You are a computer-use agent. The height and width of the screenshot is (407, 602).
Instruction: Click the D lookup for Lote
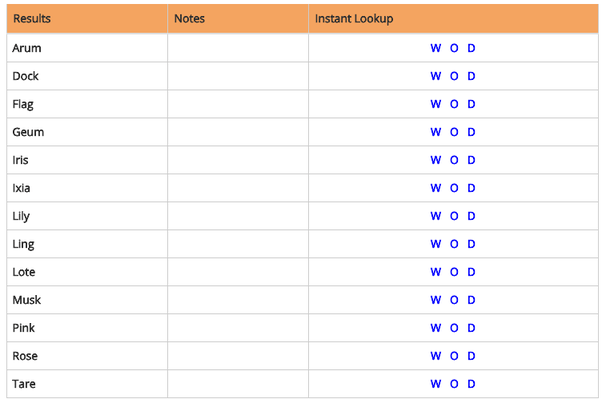tap(471, 272)
